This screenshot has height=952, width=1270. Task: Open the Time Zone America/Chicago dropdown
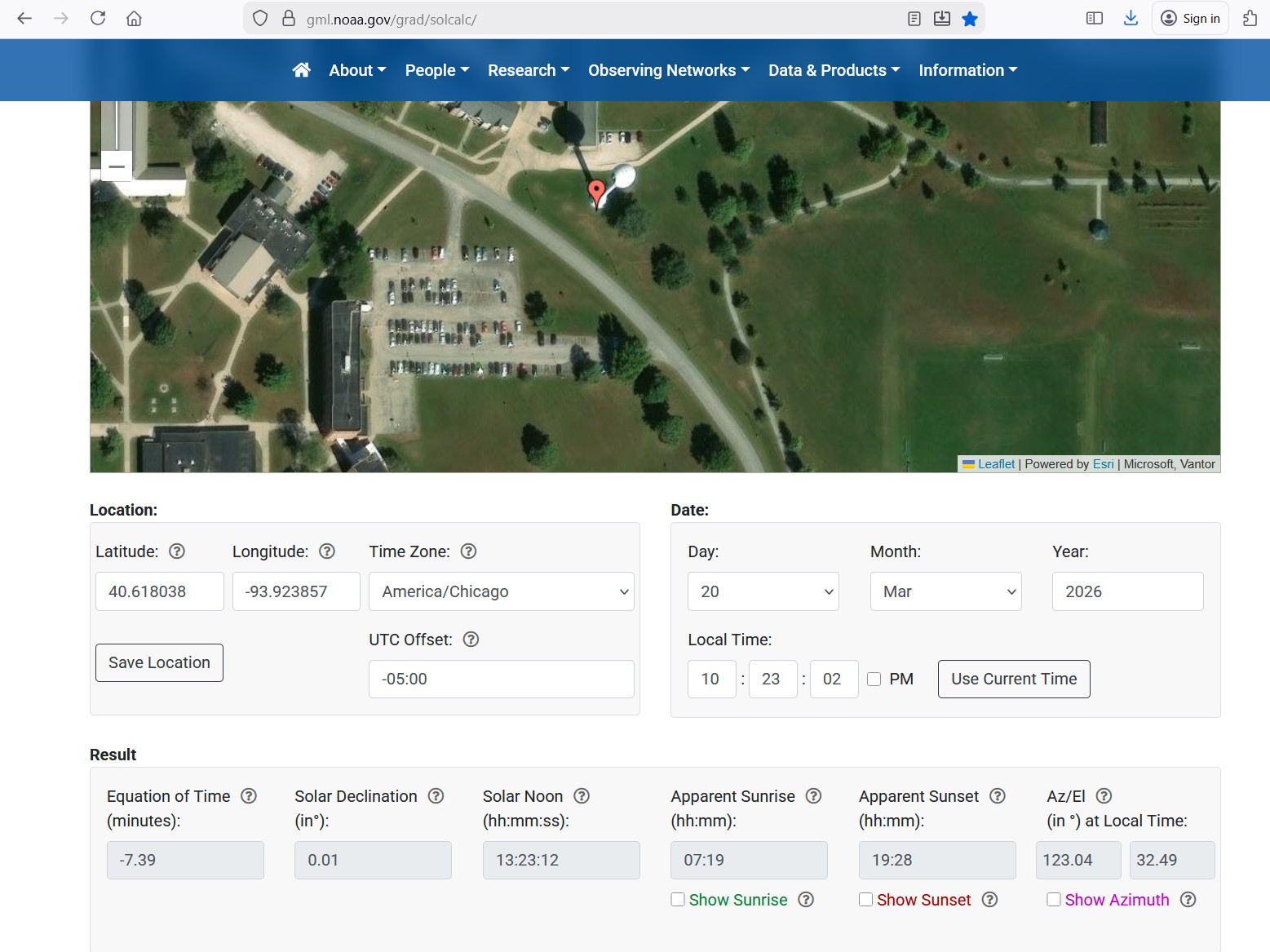tap(501, 591)
